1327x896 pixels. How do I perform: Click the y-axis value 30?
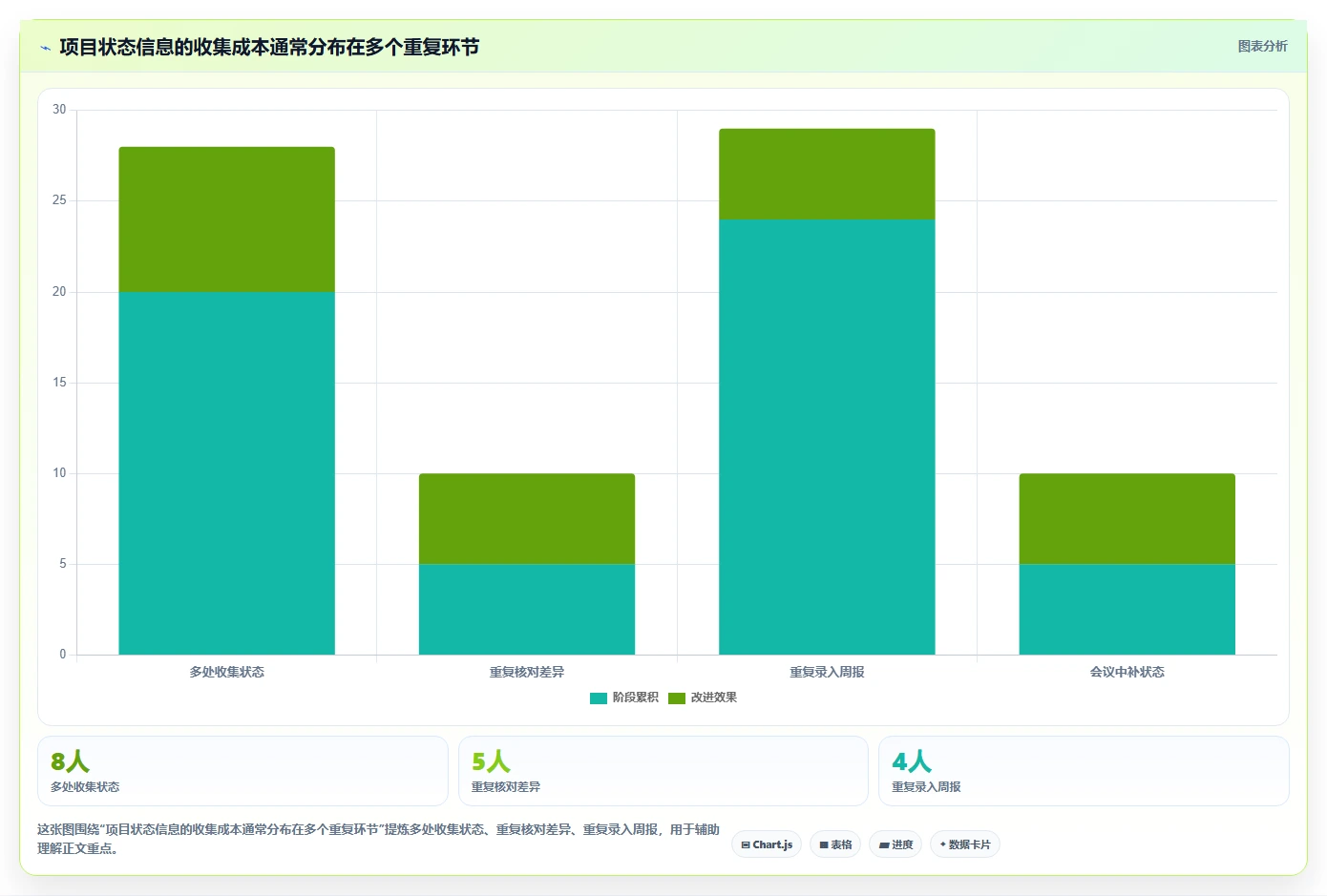coord(59,110)
